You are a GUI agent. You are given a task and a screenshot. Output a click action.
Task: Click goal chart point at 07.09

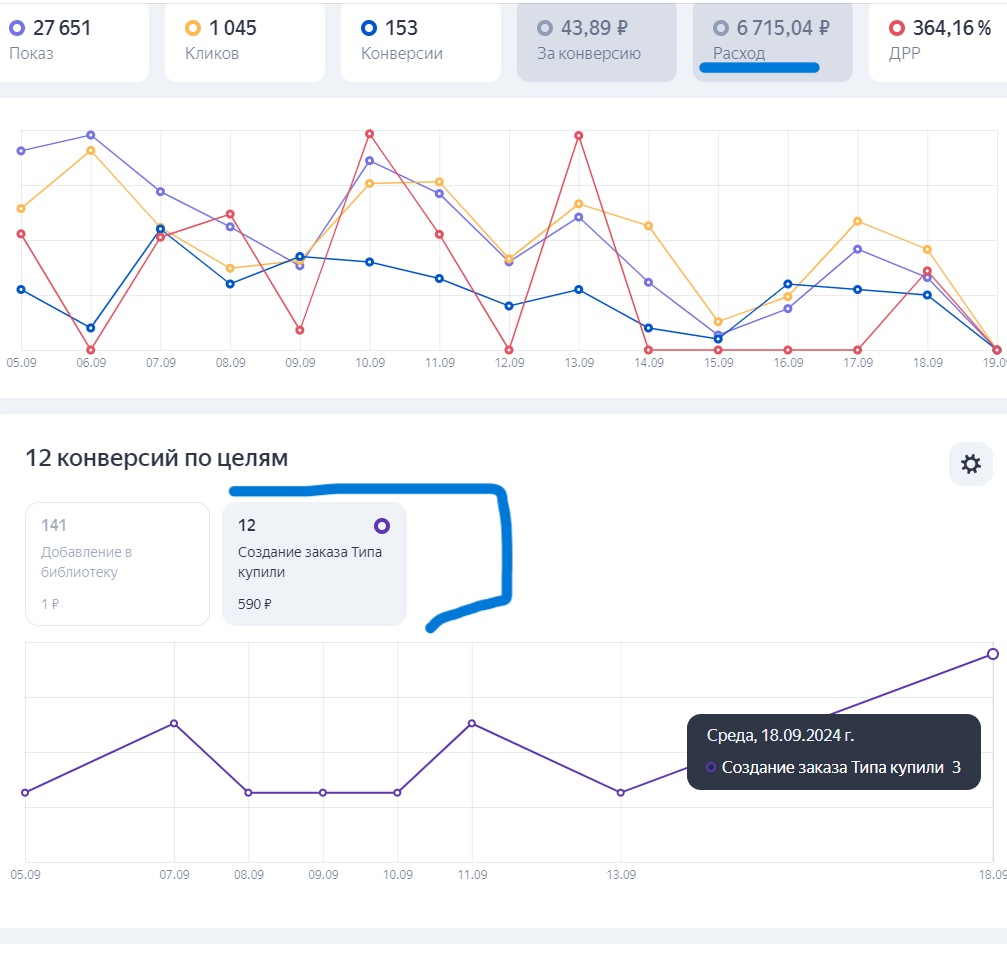[x=174, y=723]
